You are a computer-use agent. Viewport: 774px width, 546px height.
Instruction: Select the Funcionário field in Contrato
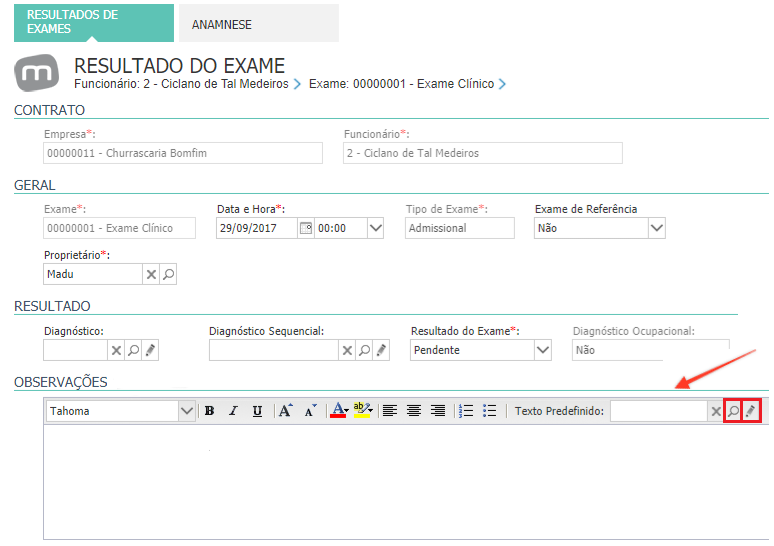coord(483,153)
